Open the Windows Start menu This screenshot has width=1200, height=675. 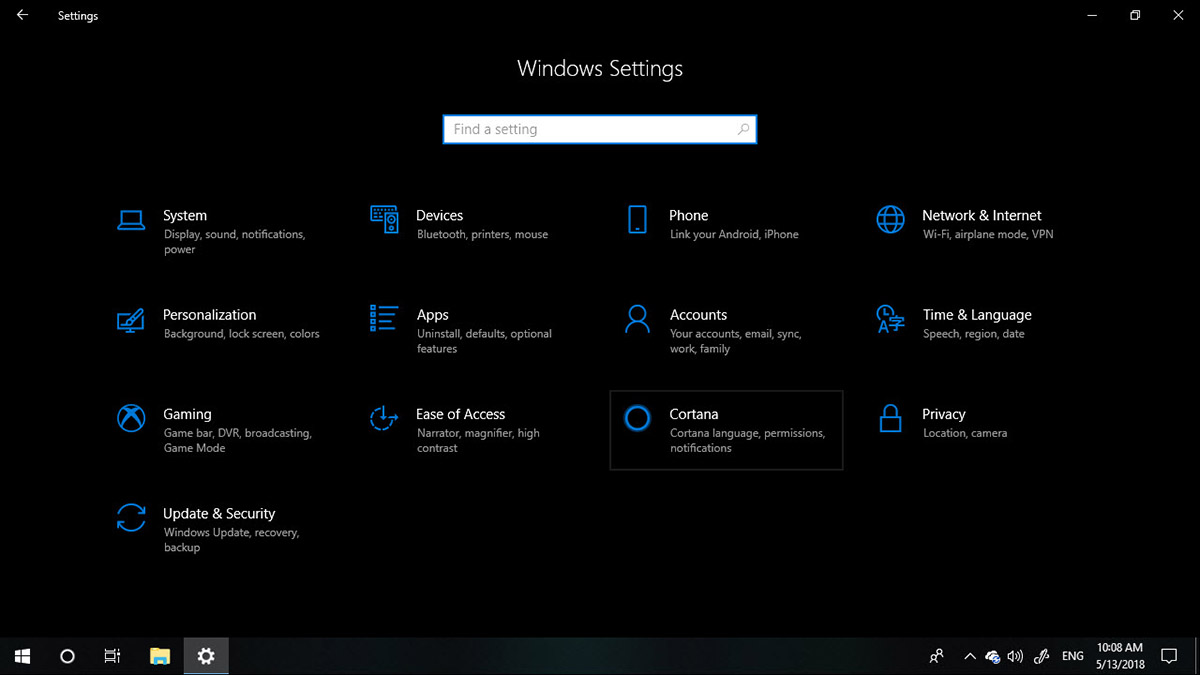click(22, 656)
